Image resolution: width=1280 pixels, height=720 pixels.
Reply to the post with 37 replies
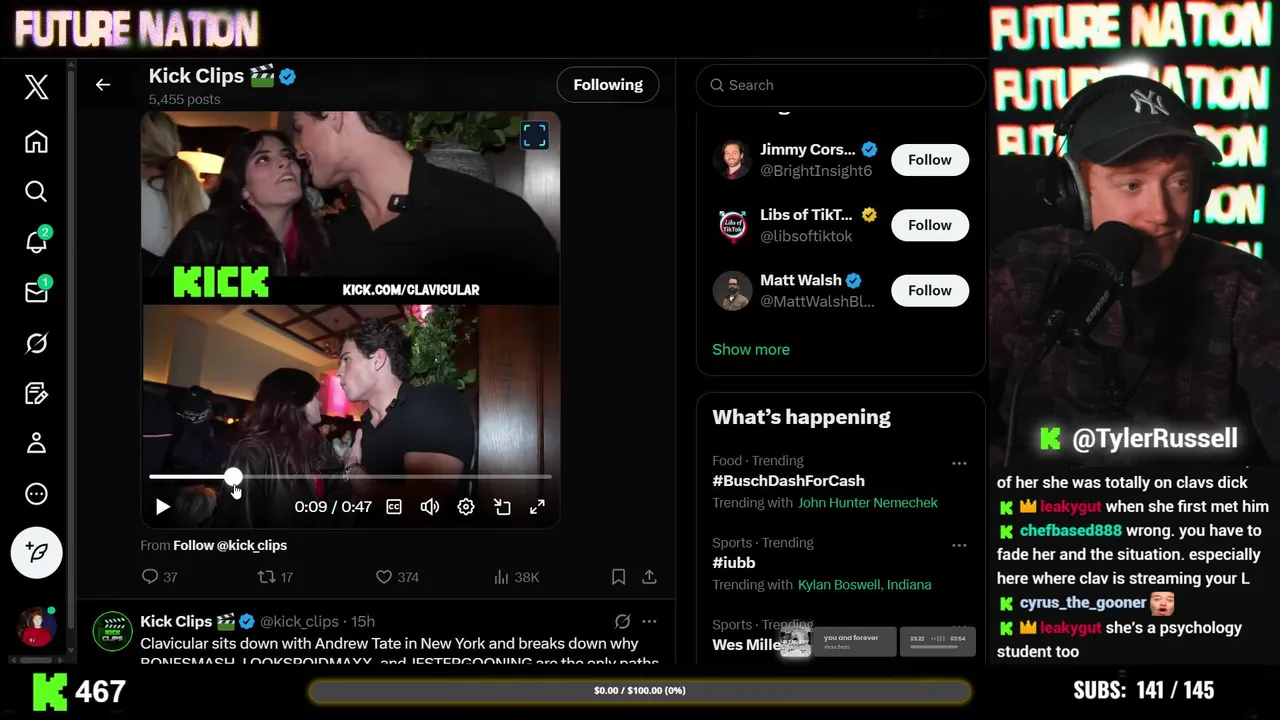click(x=160, y=577)
